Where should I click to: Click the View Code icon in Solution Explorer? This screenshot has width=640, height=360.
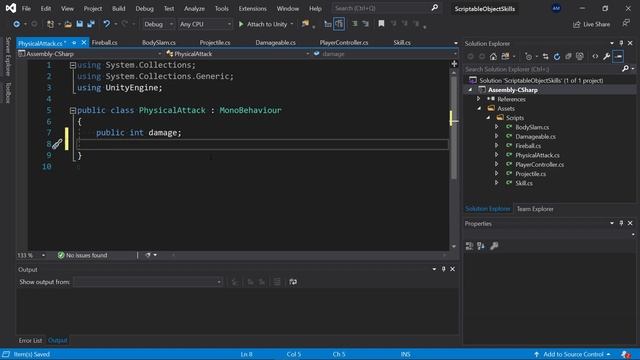pos(595,56)
